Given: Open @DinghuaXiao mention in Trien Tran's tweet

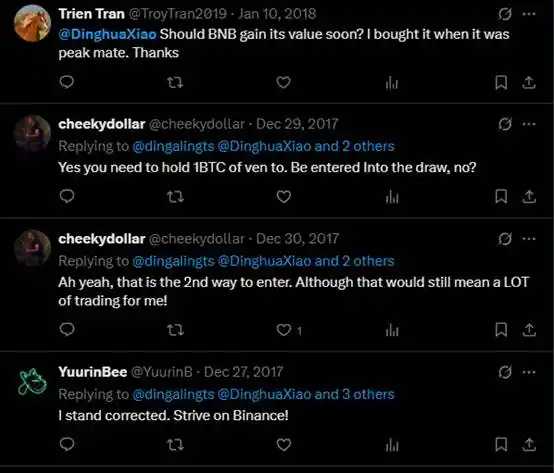Looking at the screenshot, I should (107, 35).
